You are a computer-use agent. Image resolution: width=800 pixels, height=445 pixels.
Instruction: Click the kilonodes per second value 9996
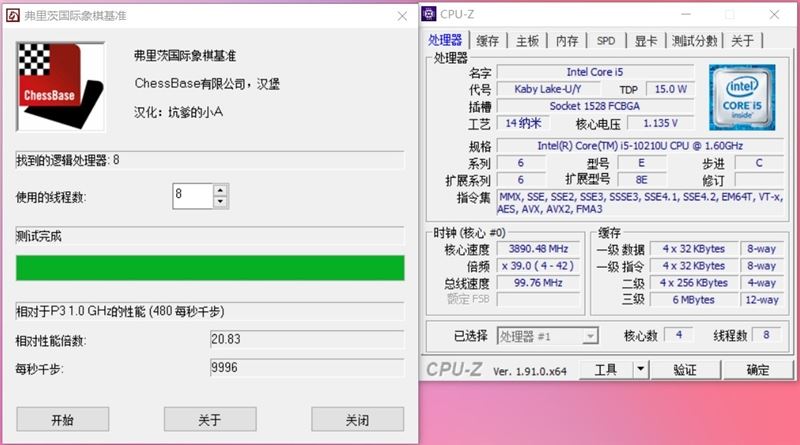(307, 367)
